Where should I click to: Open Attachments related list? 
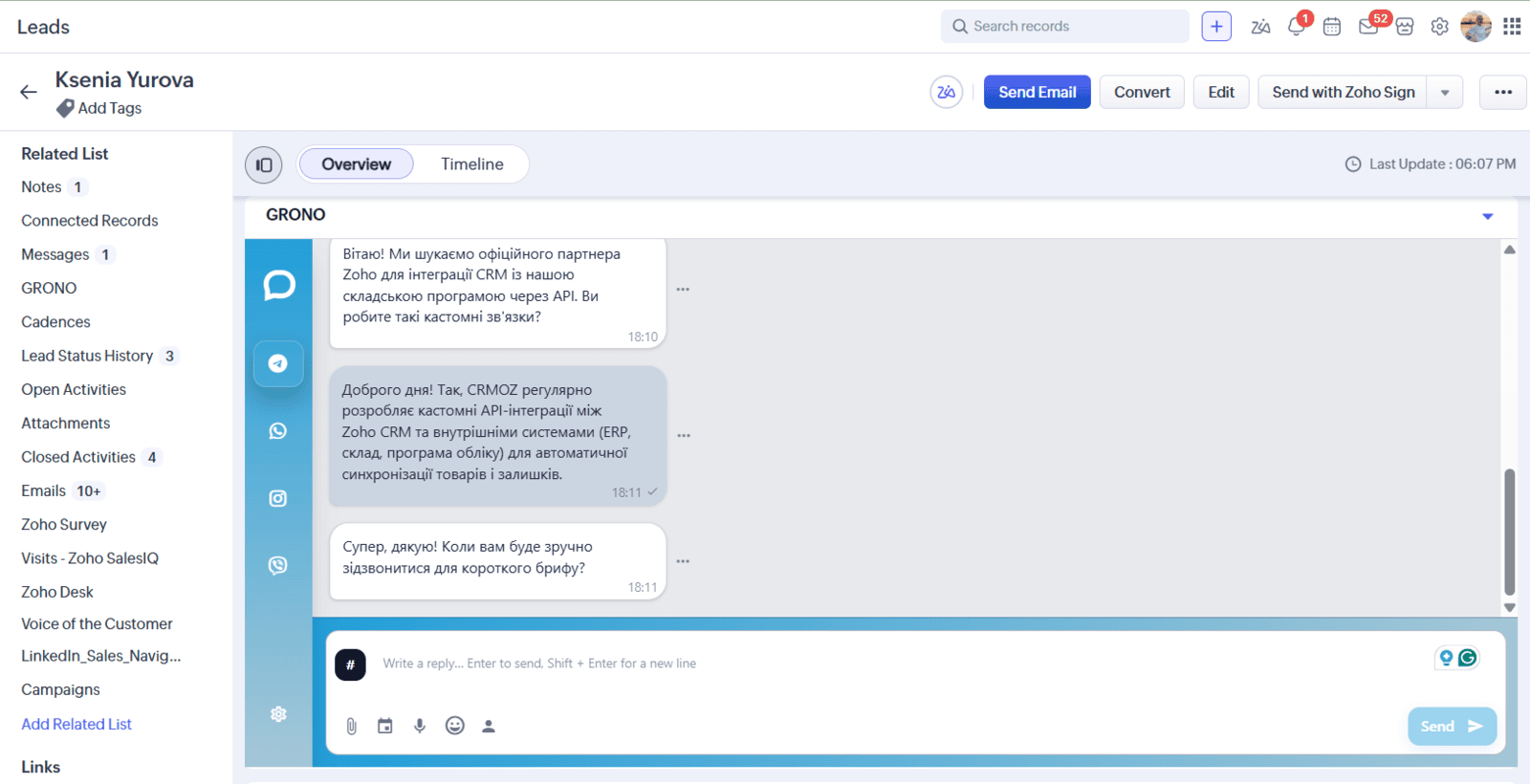[x=65, y=424]
